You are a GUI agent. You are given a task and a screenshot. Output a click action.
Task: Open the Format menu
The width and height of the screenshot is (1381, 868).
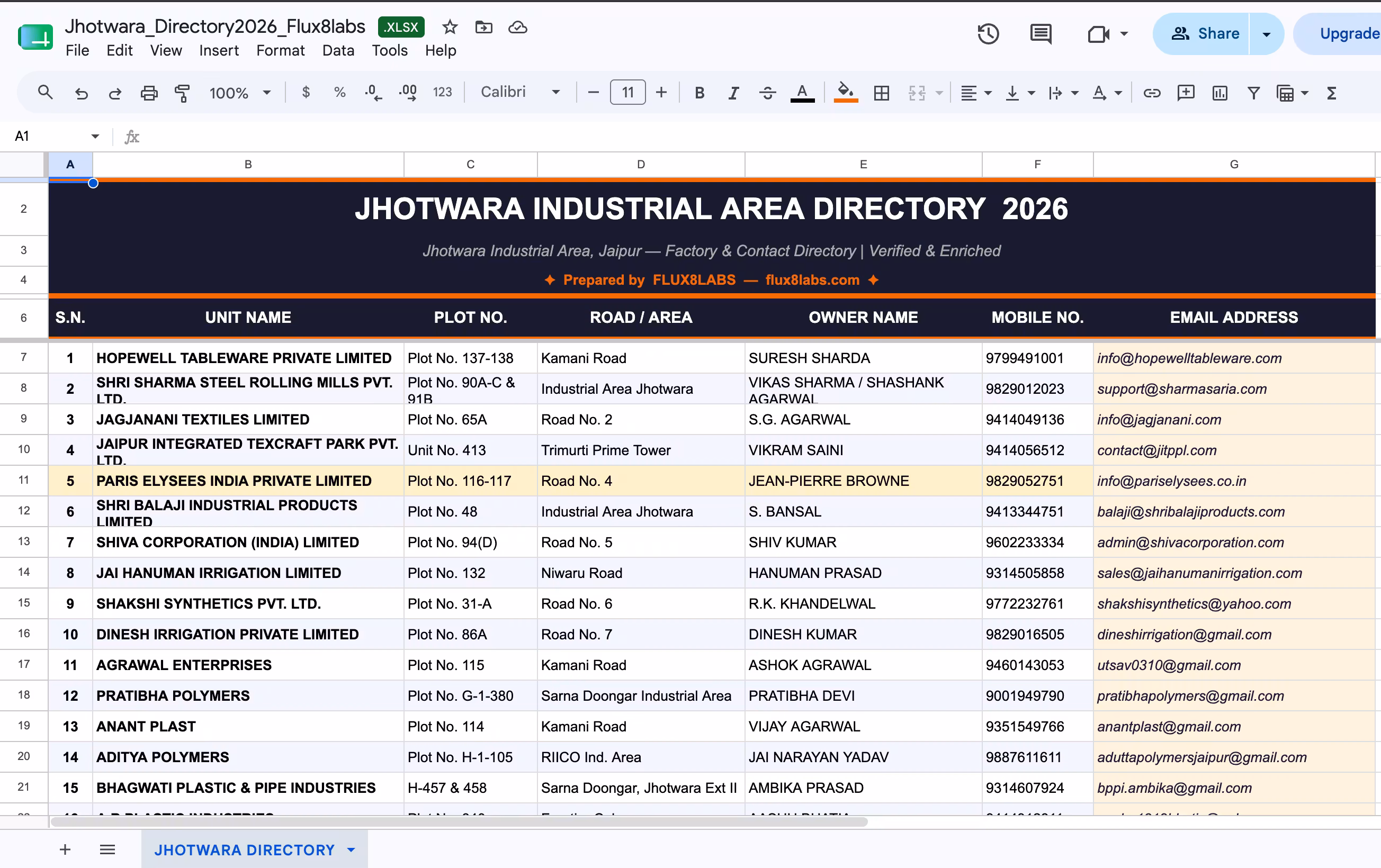coord(281,50)
